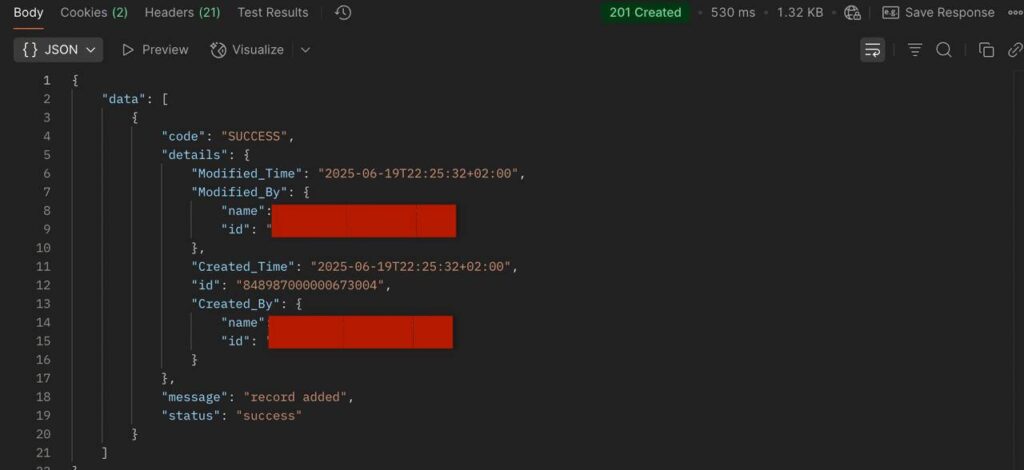The width and height of the screenshot is (1024, 470).
Task: Click the 530 ms response time
Action: pyautogui.click(x=733, y=12)
